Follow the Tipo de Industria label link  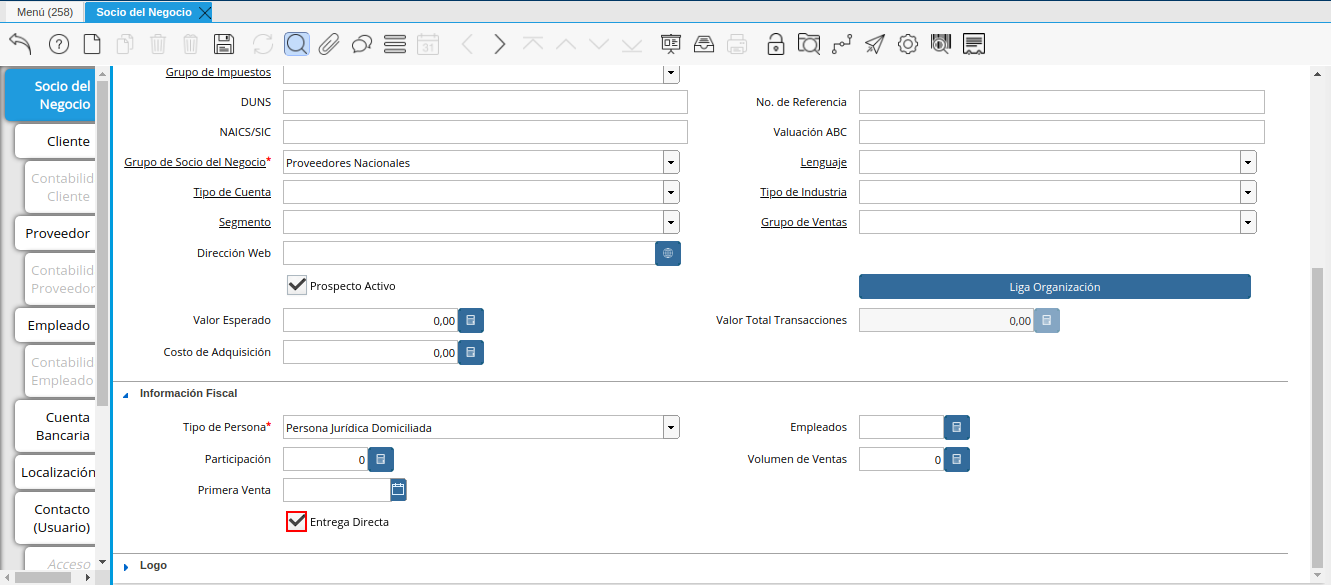click(803, 192)
